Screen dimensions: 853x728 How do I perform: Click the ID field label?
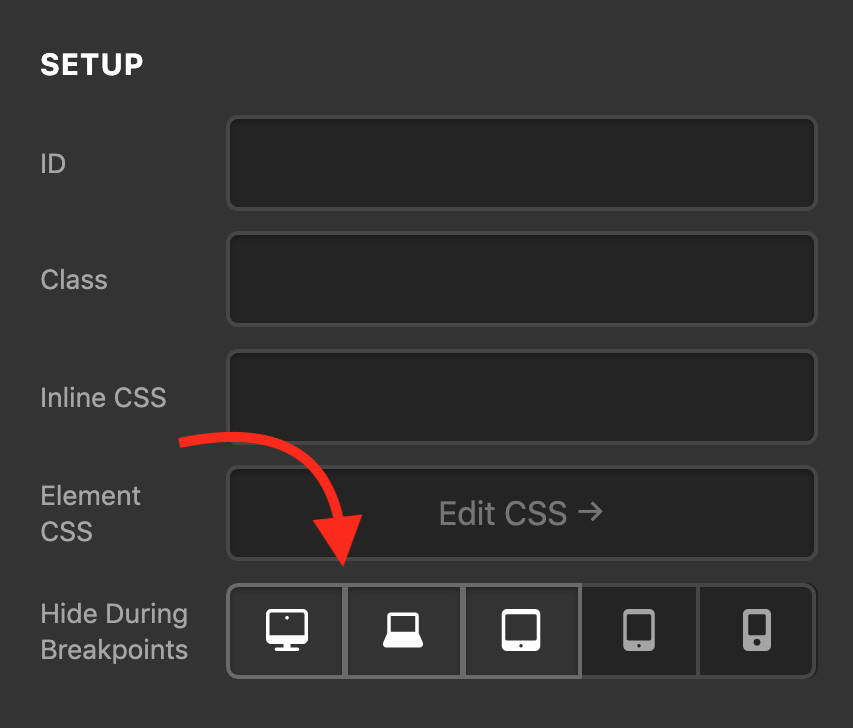(53, 163)
